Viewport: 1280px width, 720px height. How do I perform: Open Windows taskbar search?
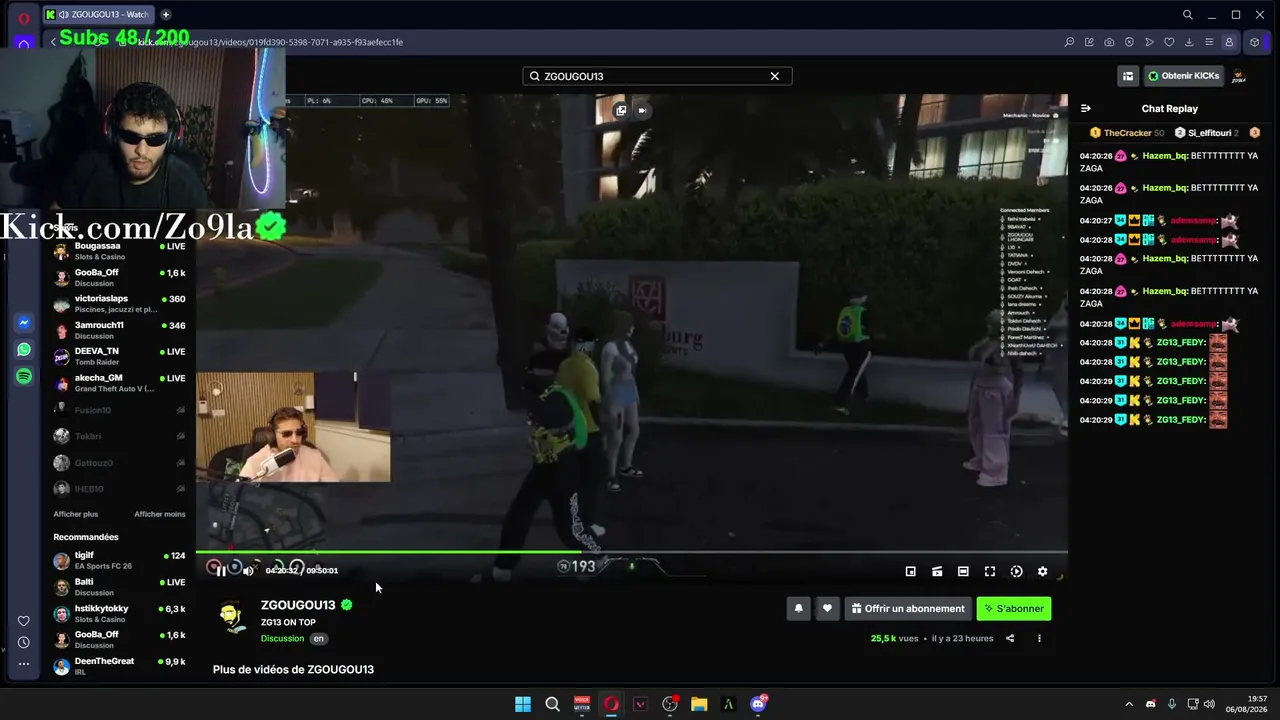[x=552, y=704]
